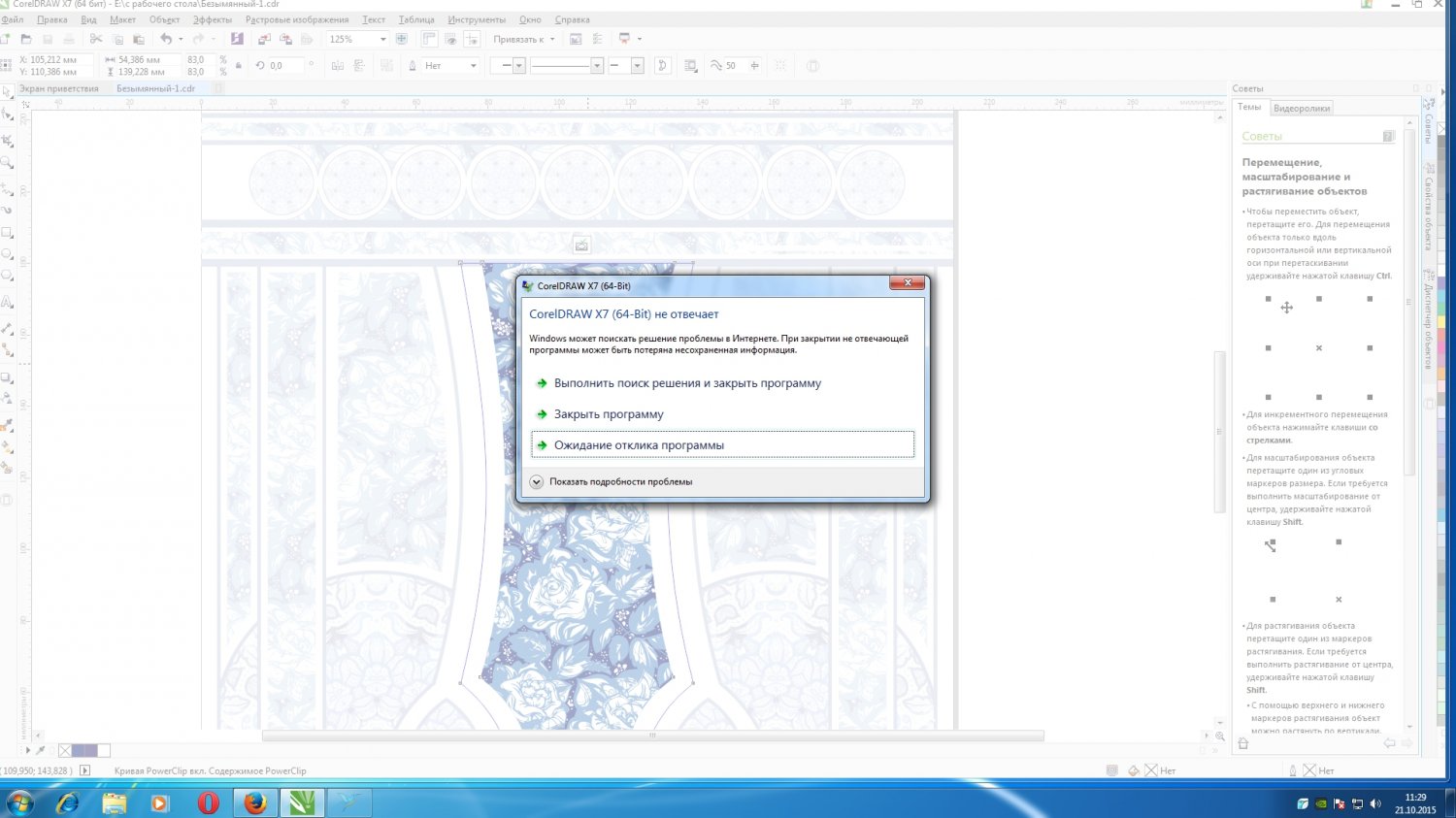Screen dimensions: 1456x818
Task: Switch to Безымянный-1.cdr document tab
Action: click(156, 88)
